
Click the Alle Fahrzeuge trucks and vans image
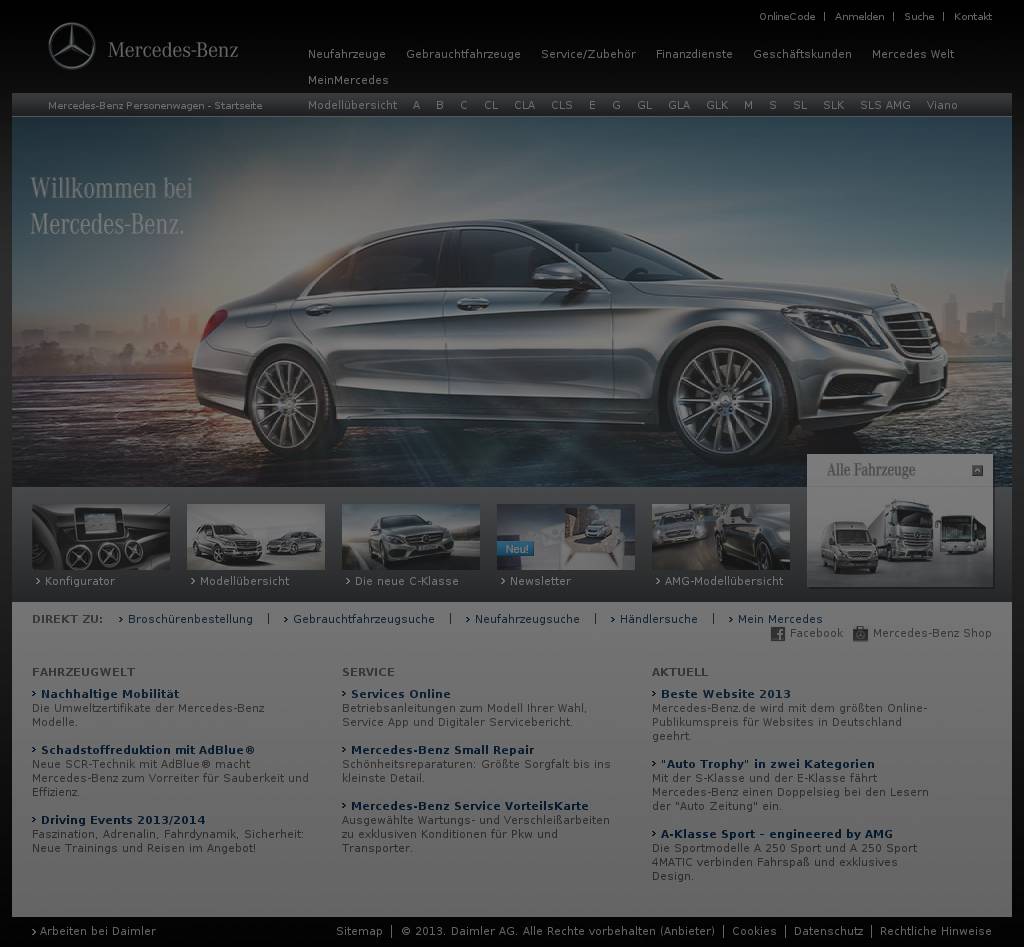click(900, 537)
